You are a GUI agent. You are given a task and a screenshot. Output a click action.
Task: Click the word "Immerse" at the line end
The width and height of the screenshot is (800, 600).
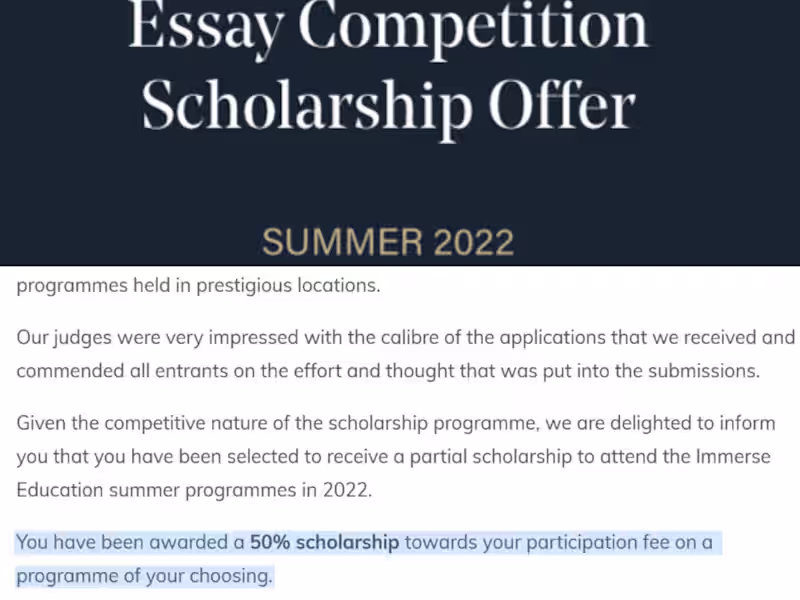pyautogui.click(x=735, y=457)
